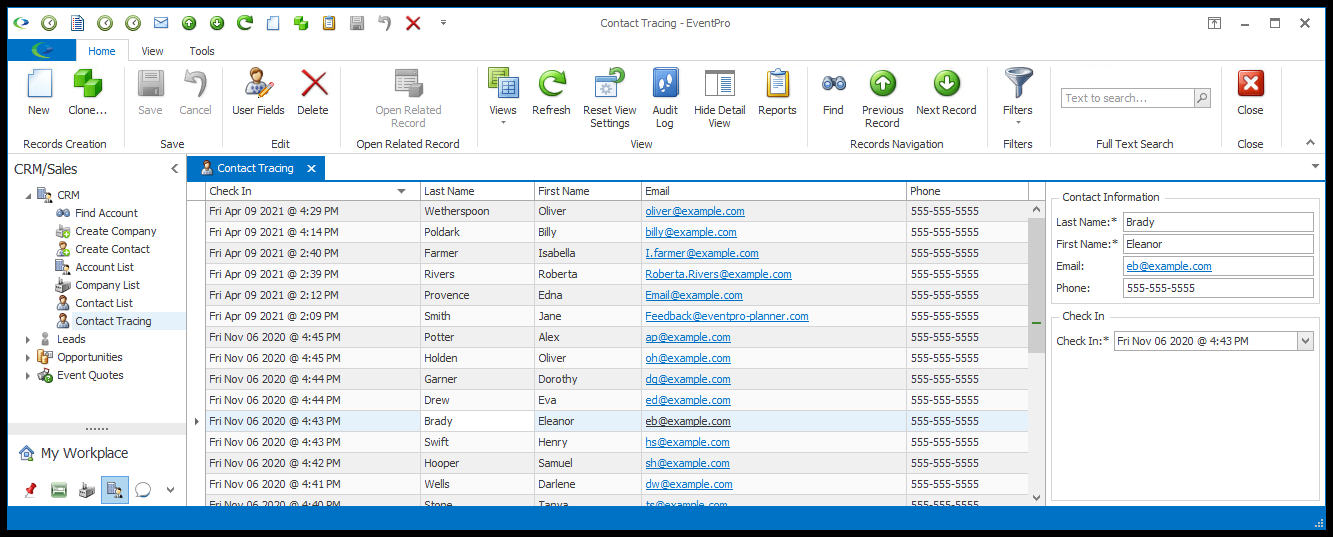Click the Delete ribbon button
This screenshot has width=1333, height=537.
pyautogui.click(x=313, y=93)
